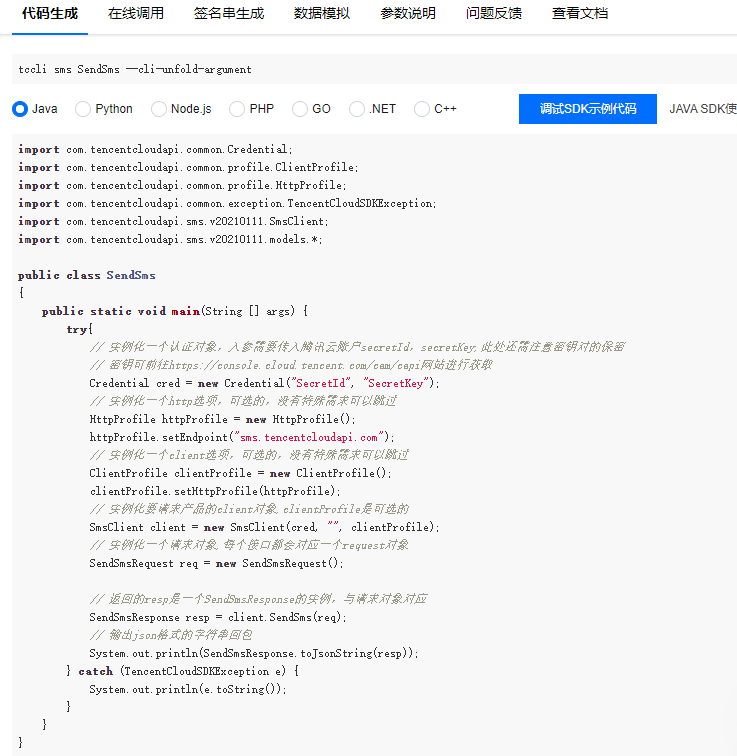Image resolution: width=737 pixels, height=756 pixels.
Task: Click the import ClientProfile code line
Action: tap(188, 167)
